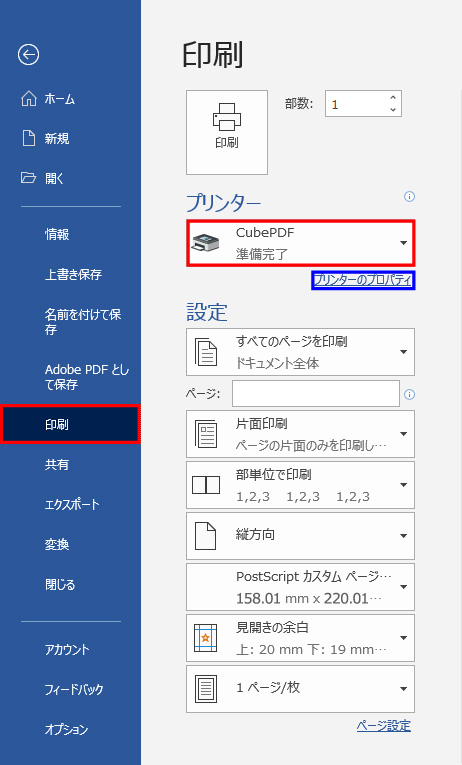Decrease the copies count with the down arrow
This screenshot has height=765, width=462.
click(x=393, y=110)
